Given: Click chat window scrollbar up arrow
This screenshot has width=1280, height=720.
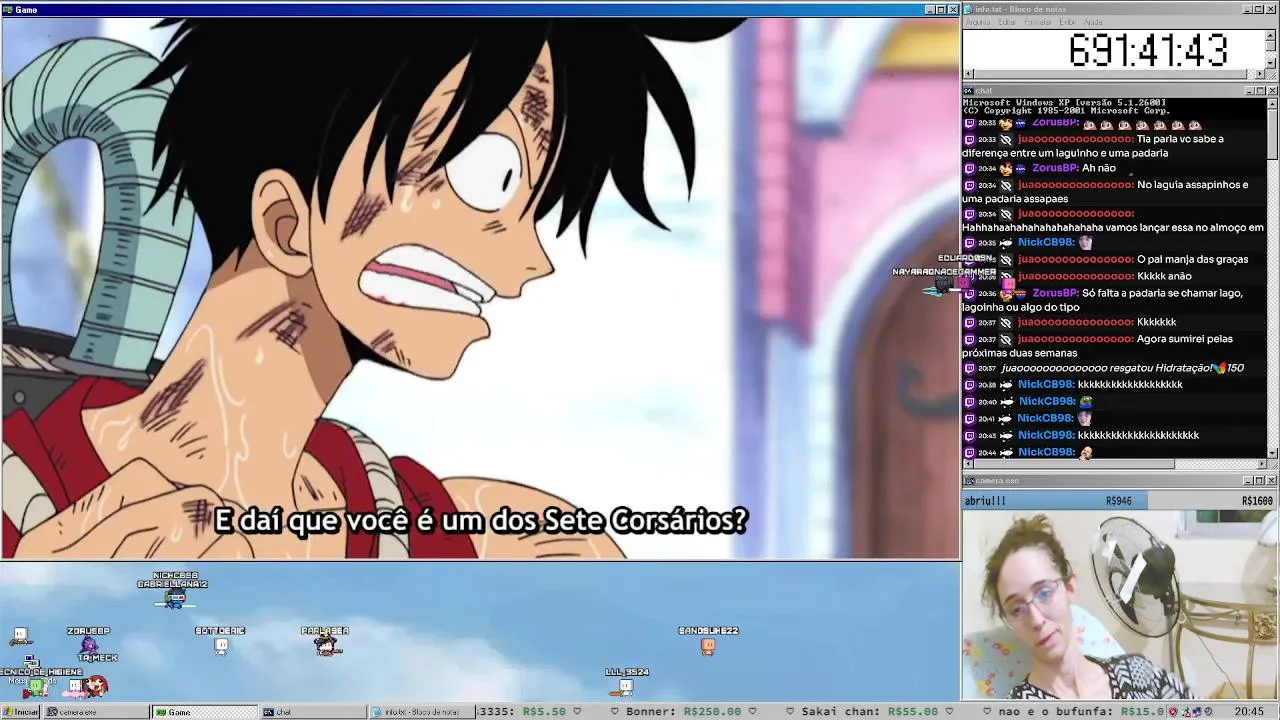Looking at the screenshot, I should (x=1272, y=103).
